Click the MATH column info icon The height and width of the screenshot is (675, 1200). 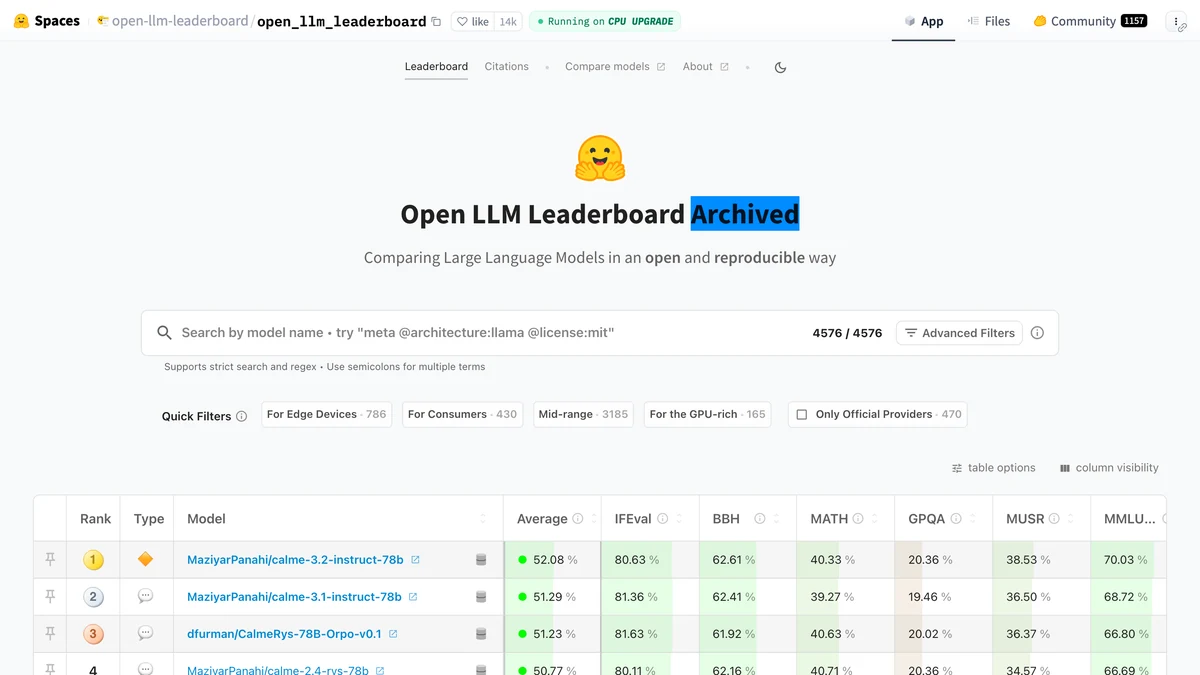coord(859,519)
